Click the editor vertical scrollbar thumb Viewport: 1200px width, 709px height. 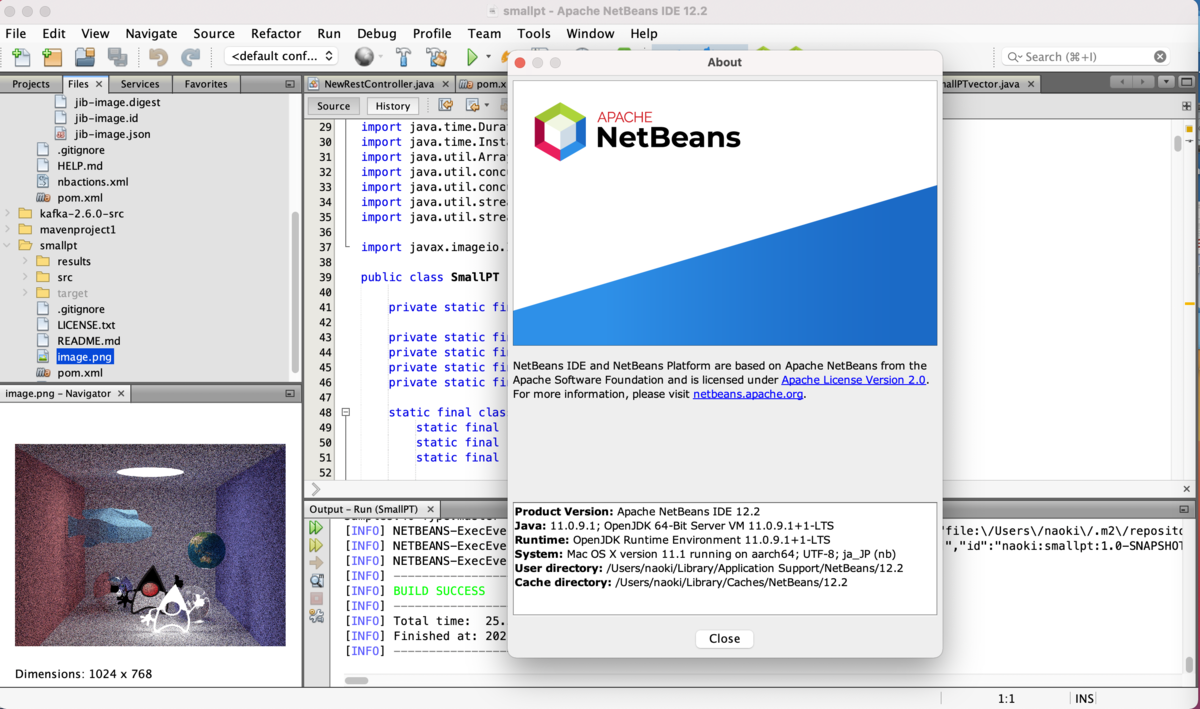click(1178, 143)
